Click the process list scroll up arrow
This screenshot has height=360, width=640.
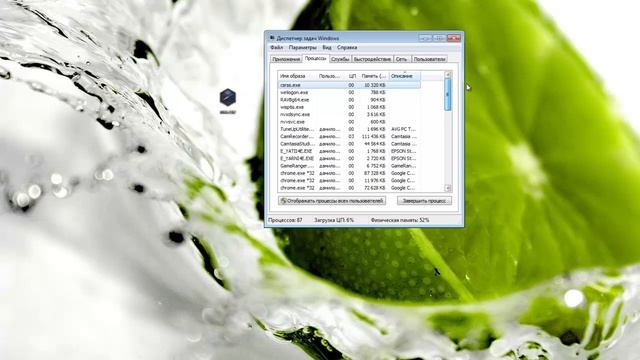[x=448, y=75]
